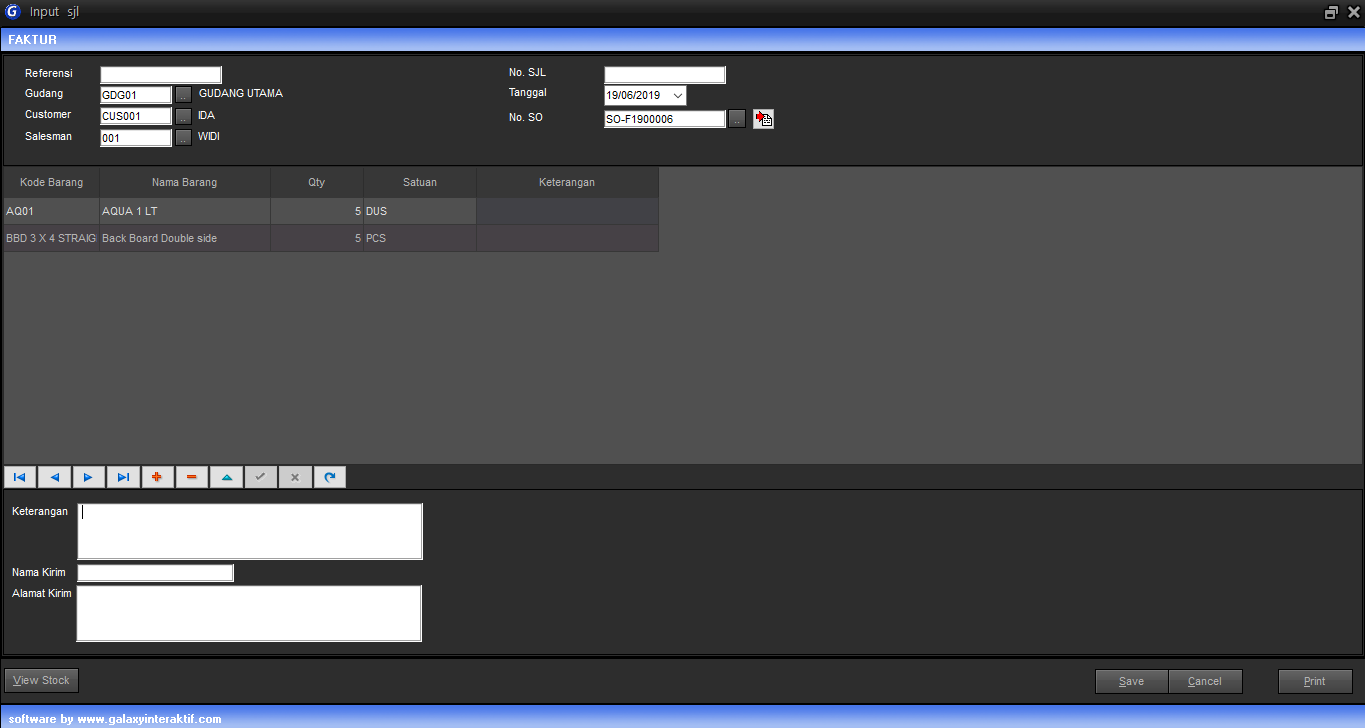Refresh data in the grid navigator
This screenshot has height=728, width=1365.
[x=329, y=477]
